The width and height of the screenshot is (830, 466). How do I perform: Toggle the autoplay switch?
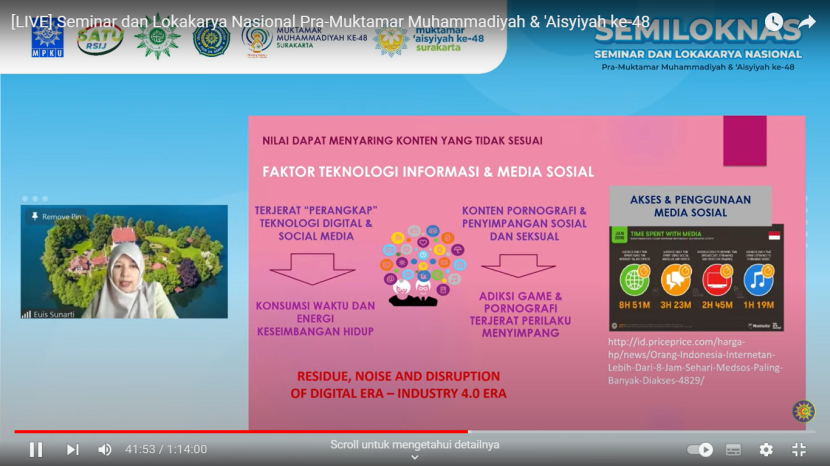click(x=702, y=450)
